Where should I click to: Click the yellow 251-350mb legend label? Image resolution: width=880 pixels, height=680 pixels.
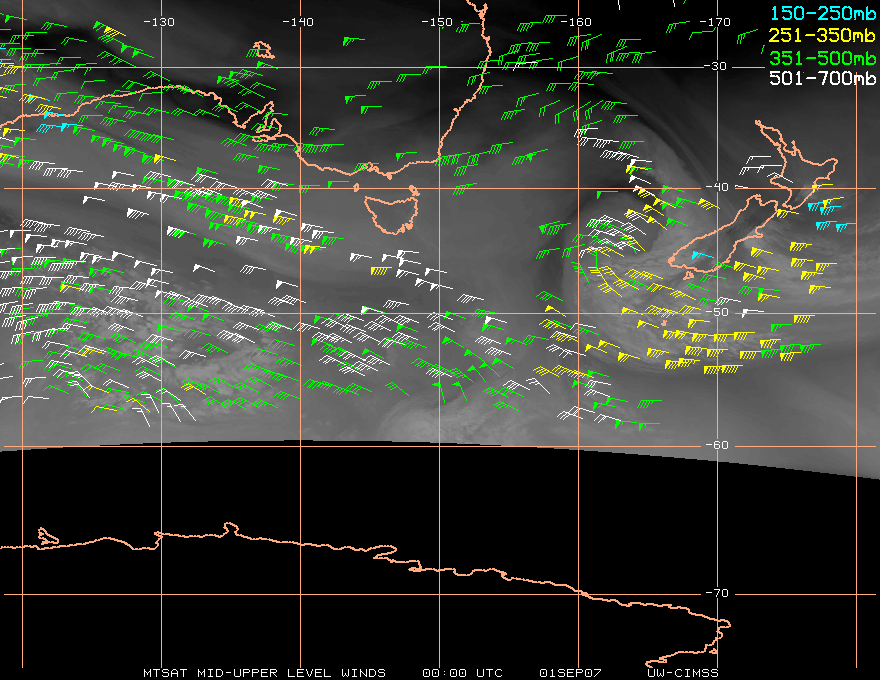tap(823, 35)
